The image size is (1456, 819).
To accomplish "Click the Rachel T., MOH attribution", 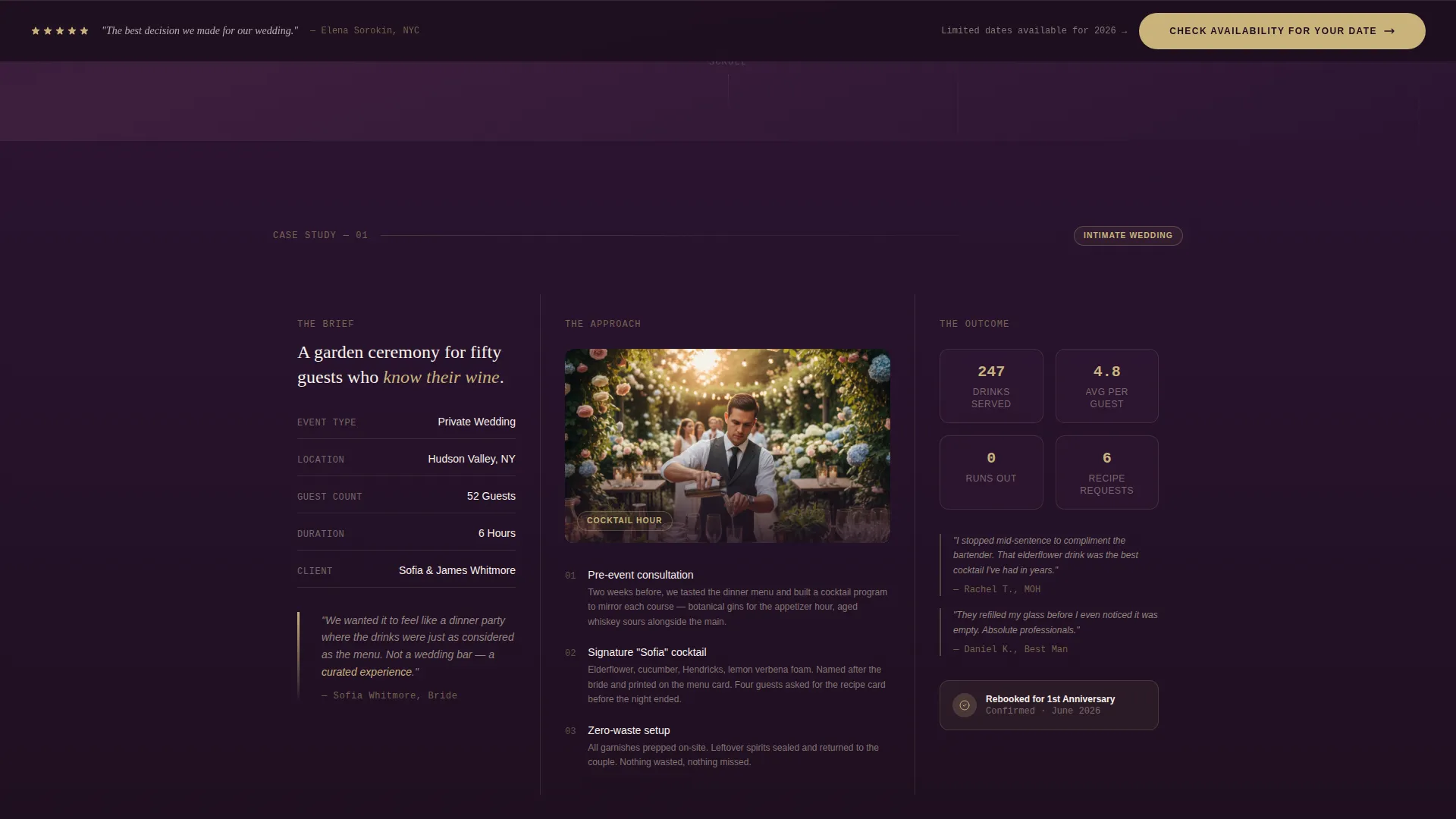I will coord(996,590).
